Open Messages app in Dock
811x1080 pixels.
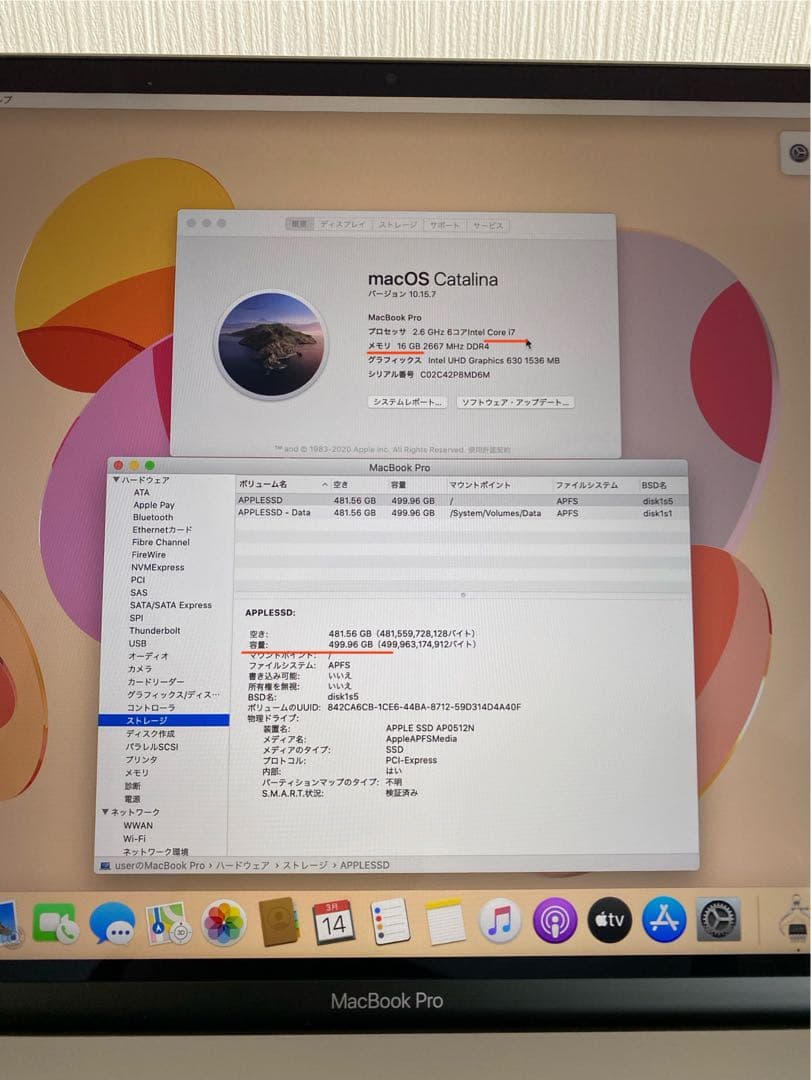[112, 923]
